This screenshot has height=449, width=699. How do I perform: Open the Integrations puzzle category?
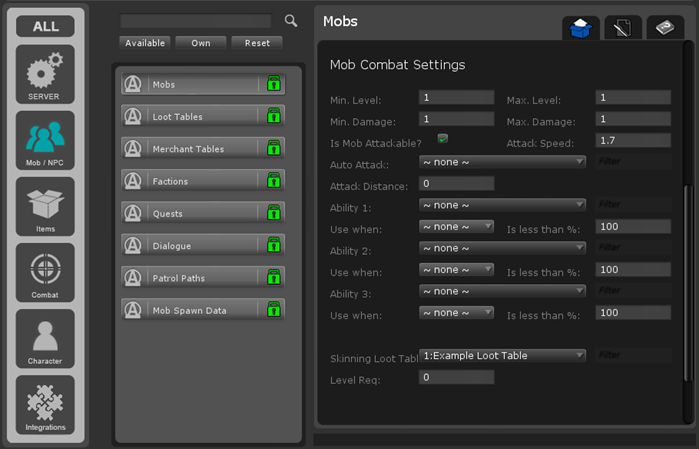pyautogui.click(x=45, y=404)
